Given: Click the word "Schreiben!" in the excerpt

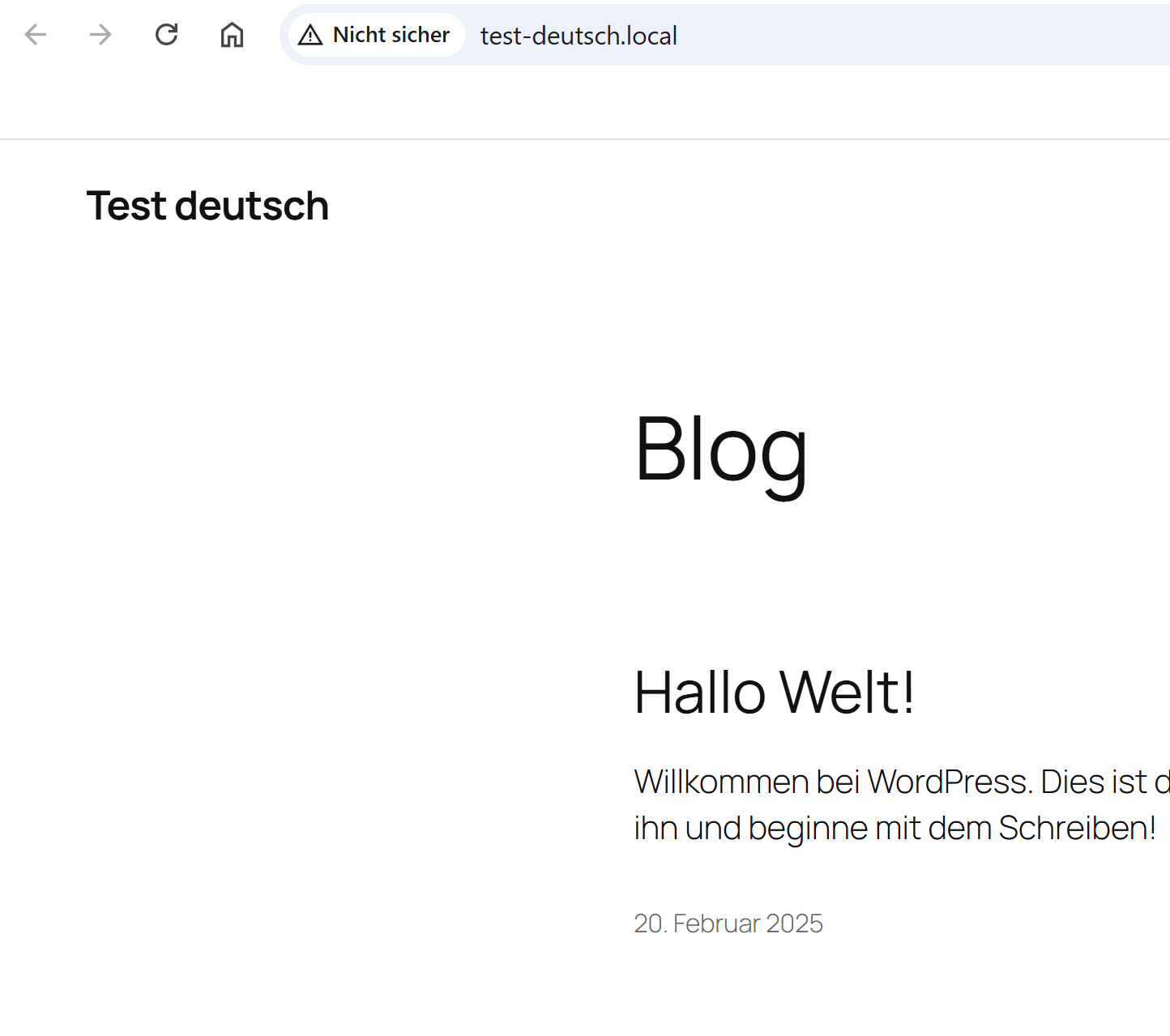Looking at the screenshot, I should 1077,828.
